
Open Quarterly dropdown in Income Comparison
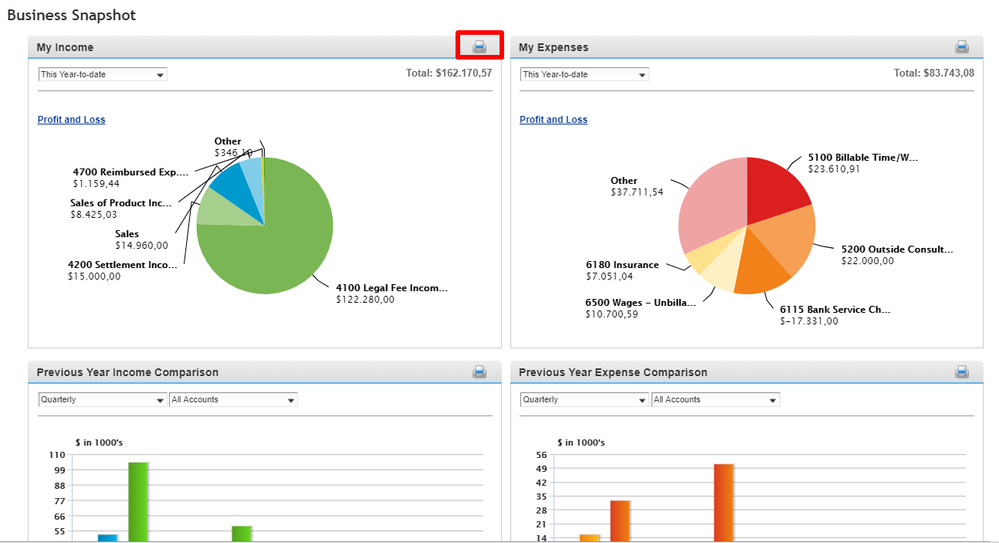click(x=103, y=400)
